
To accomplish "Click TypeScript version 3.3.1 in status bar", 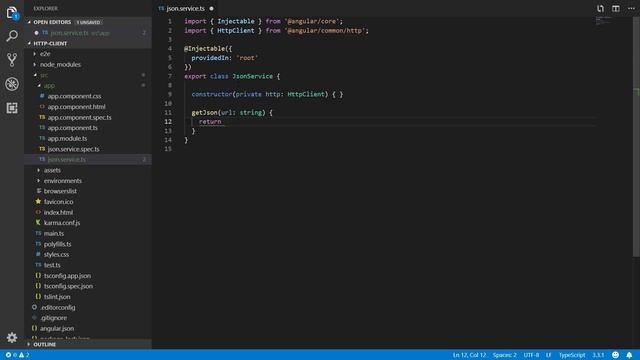I will tap(598, 355).
